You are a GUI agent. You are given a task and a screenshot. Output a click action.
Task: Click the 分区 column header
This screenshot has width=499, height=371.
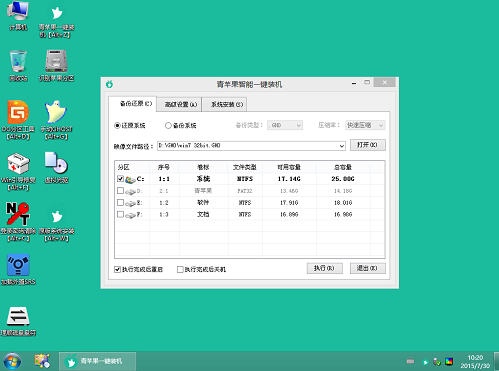tap(132, 167)
